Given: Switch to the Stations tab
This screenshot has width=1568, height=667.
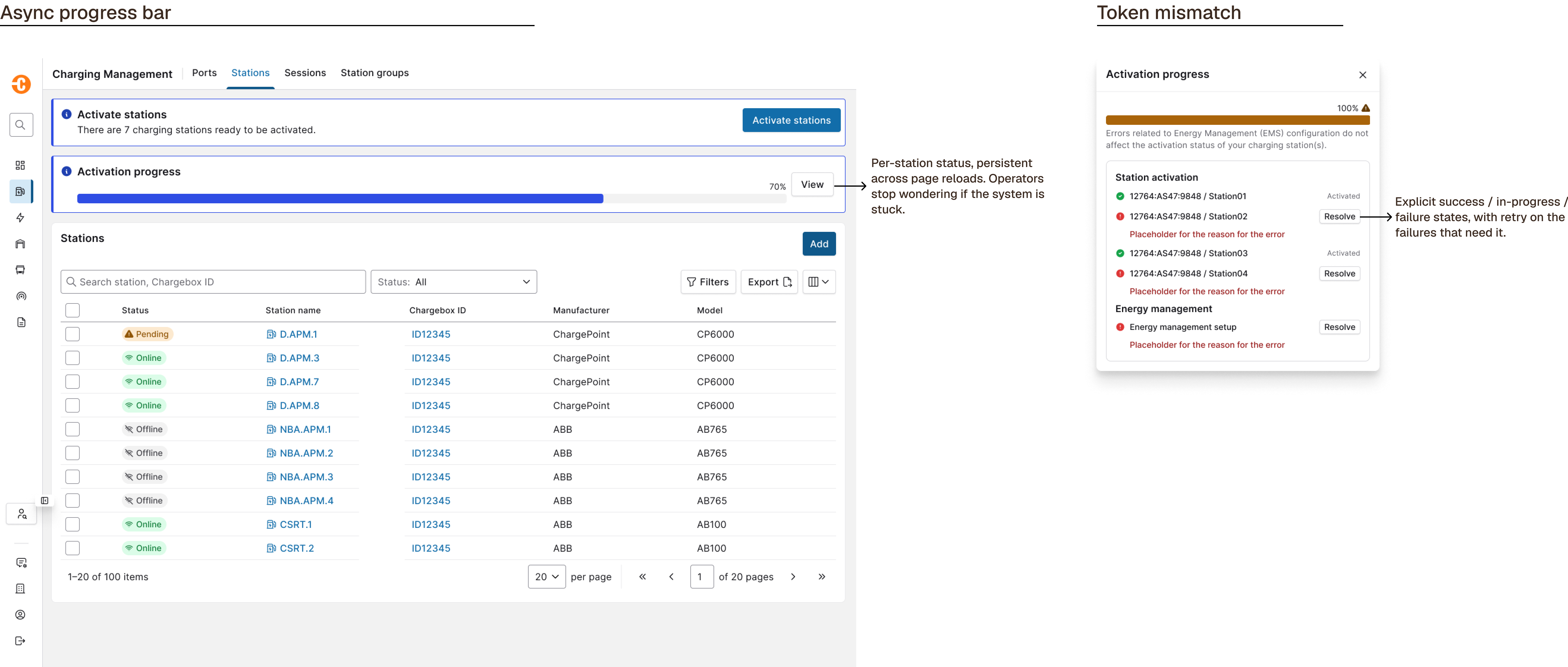Looking at the screenshot, I should point(250,73).
